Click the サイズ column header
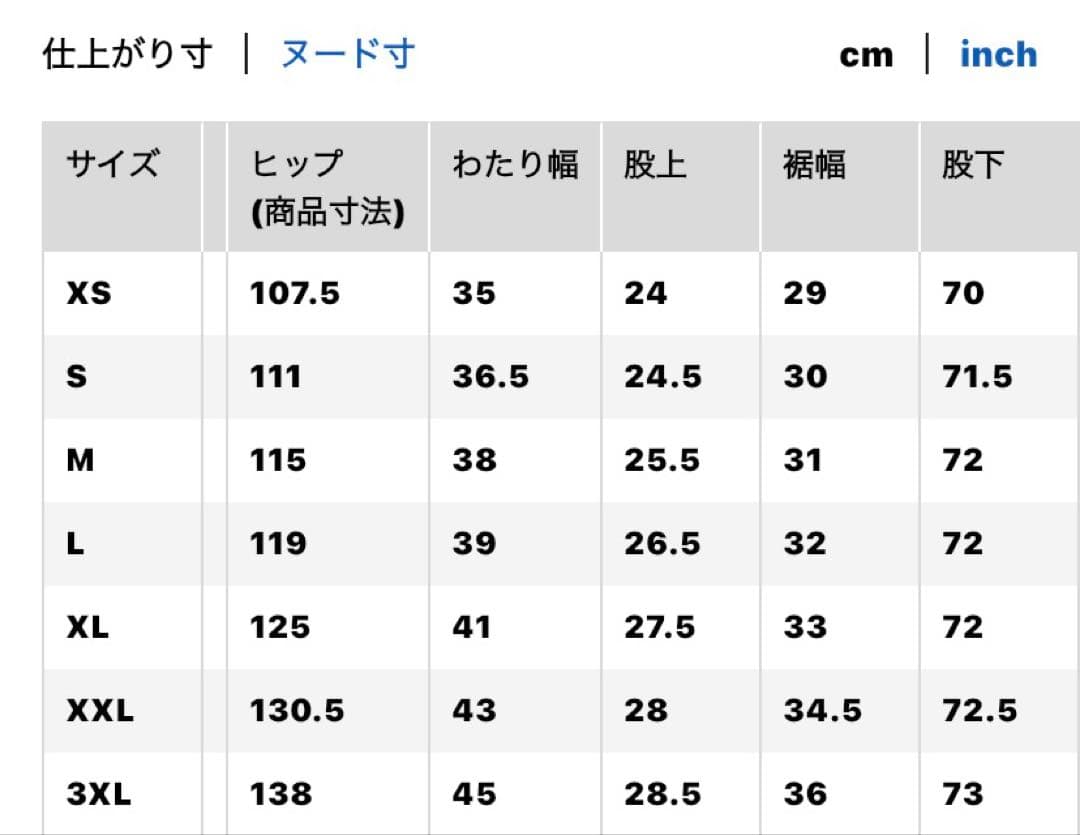 [x=112, y=164]
